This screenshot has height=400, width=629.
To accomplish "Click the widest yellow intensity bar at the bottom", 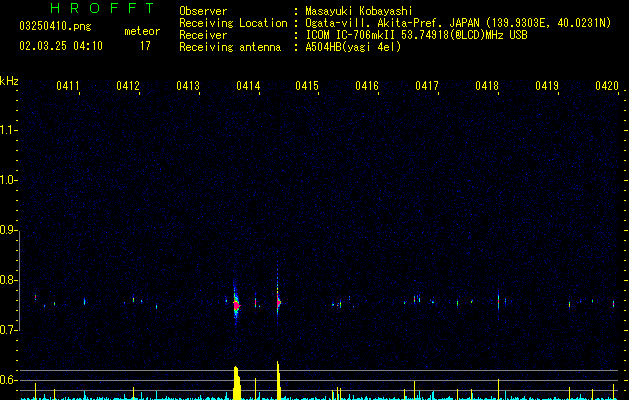I will [x=237, y=383].
